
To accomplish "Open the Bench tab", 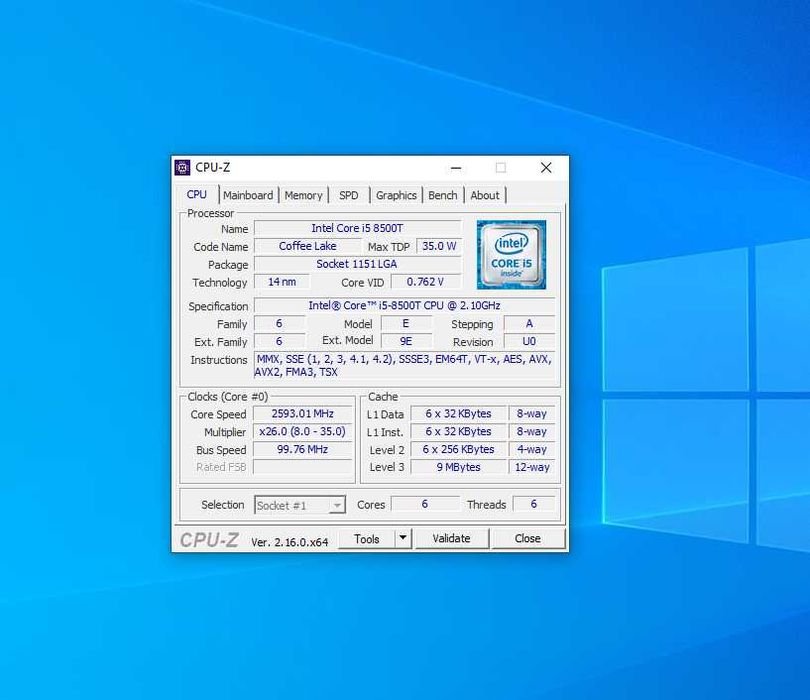I will click(x=443, y=195).
